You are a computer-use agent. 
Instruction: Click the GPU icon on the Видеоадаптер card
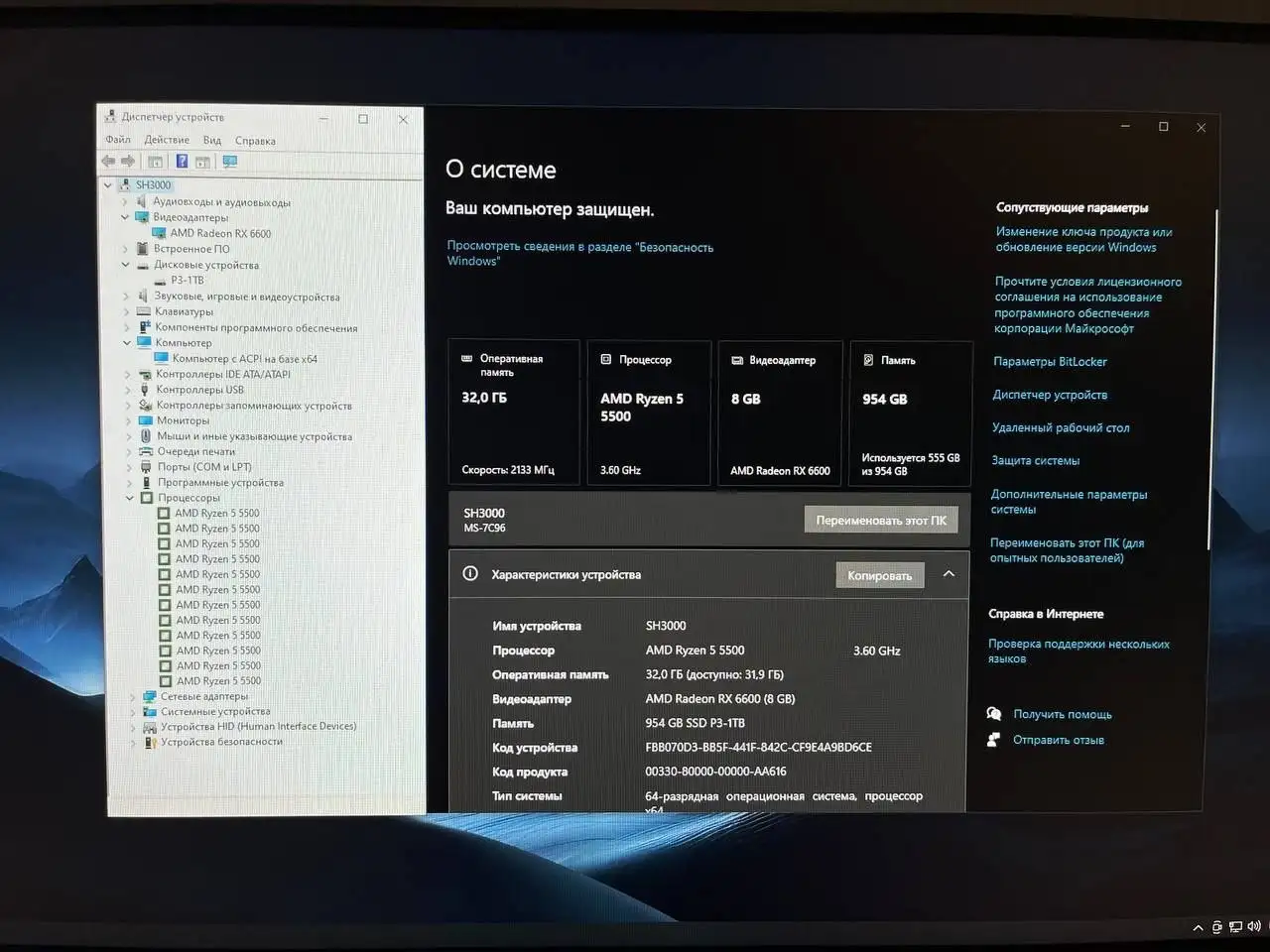737,360
